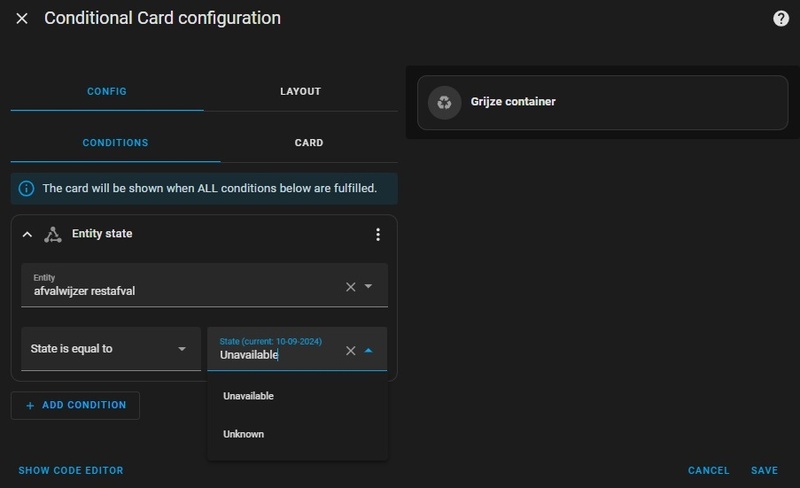Screen dimensions: 800x488
Task: Select the Config tab
Action: (x=107, y=91)
